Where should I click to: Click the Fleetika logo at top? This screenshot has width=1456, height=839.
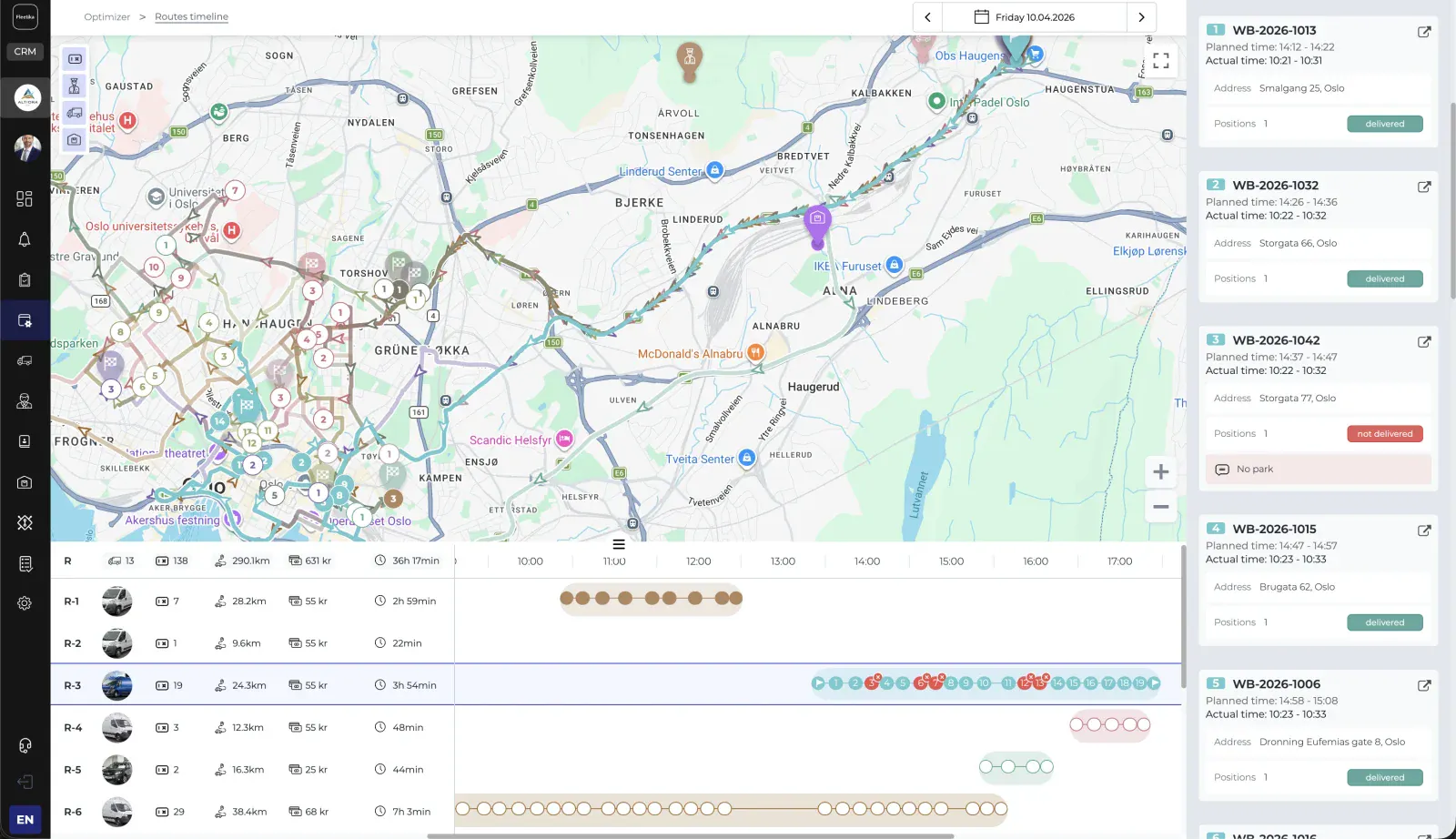pos(25,16)
